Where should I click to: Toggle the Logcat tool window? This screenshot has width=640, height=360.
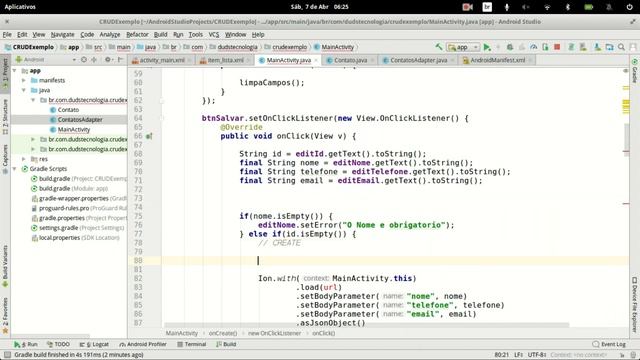pos(94,344)
